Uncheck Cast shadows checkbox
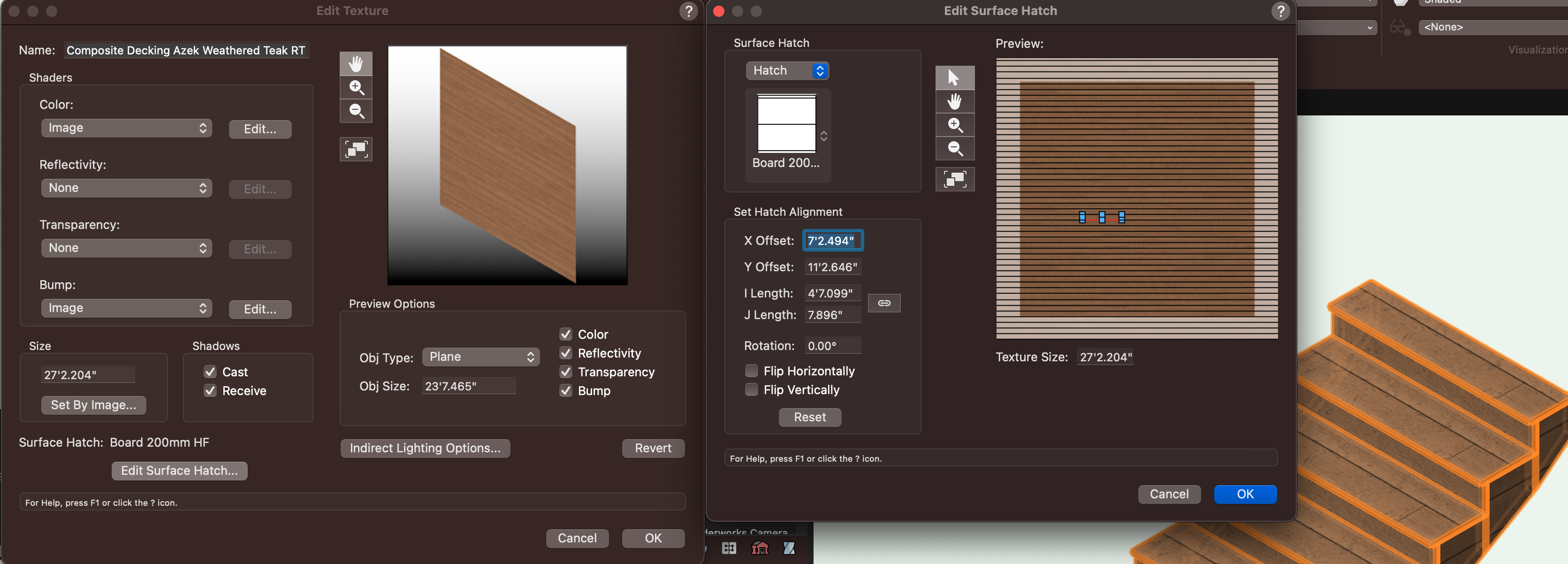 tap(210, 372)
